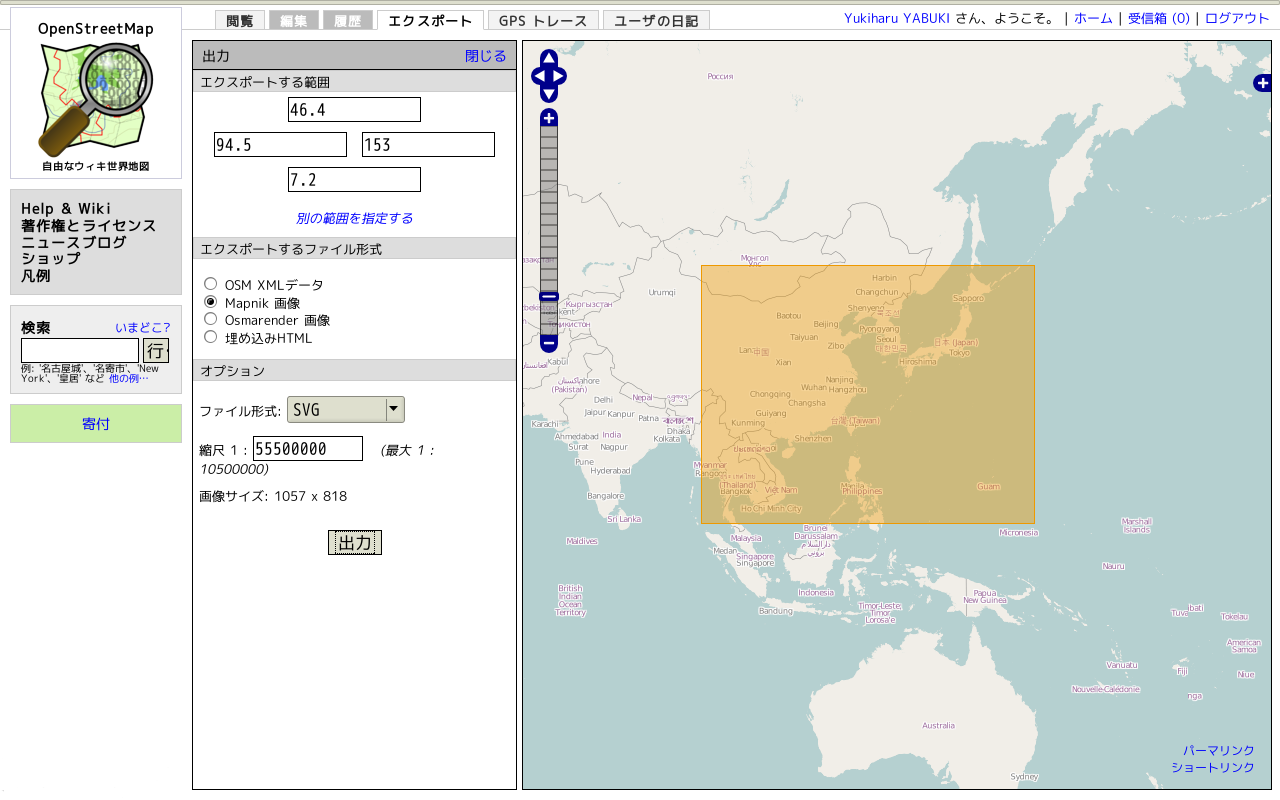The height and width of the screenshot is (800, 1280).
Task: Click the Sydney label on map
Action: pos(1024,776)
